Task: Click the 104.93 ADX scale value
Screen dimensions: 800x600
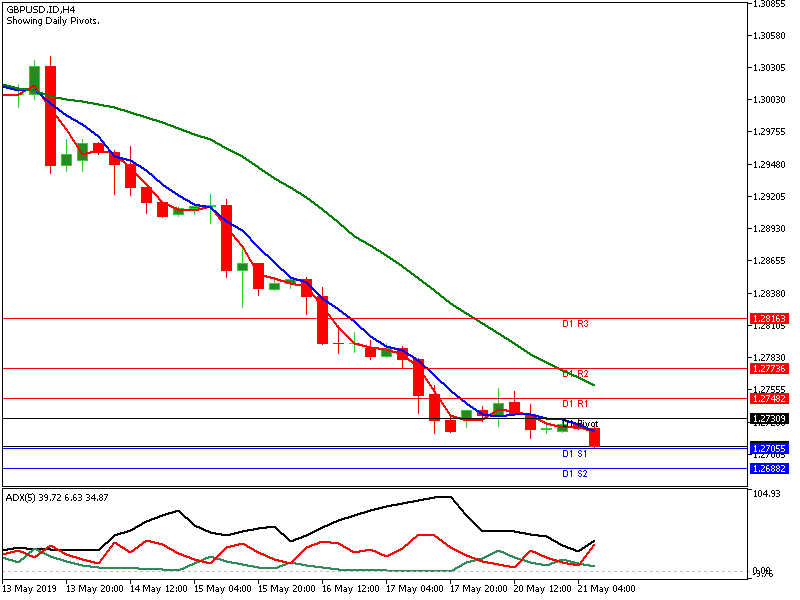Action: pos(767,494)
